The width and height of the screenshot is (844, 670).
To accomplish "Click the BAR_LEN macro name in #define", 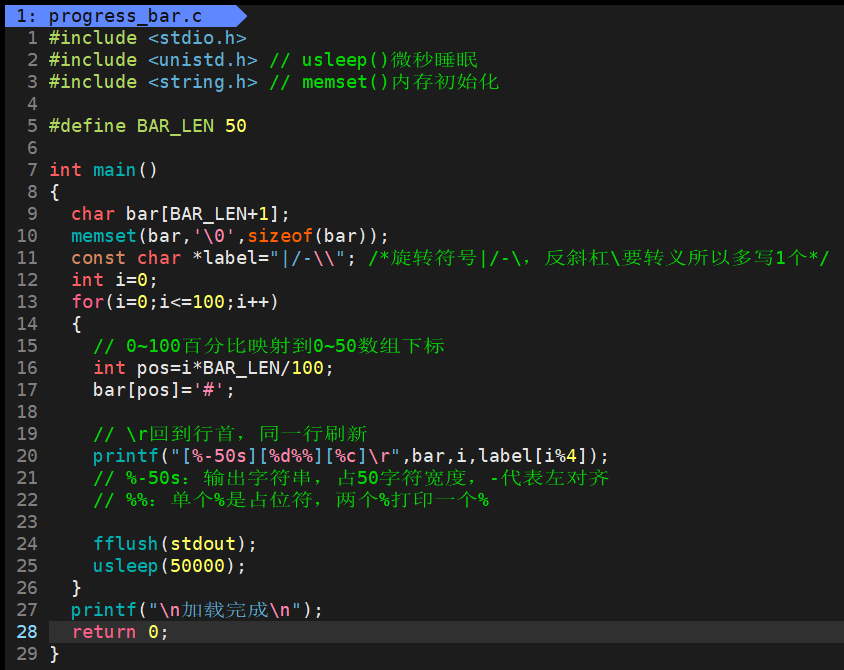I will point(175,126).
